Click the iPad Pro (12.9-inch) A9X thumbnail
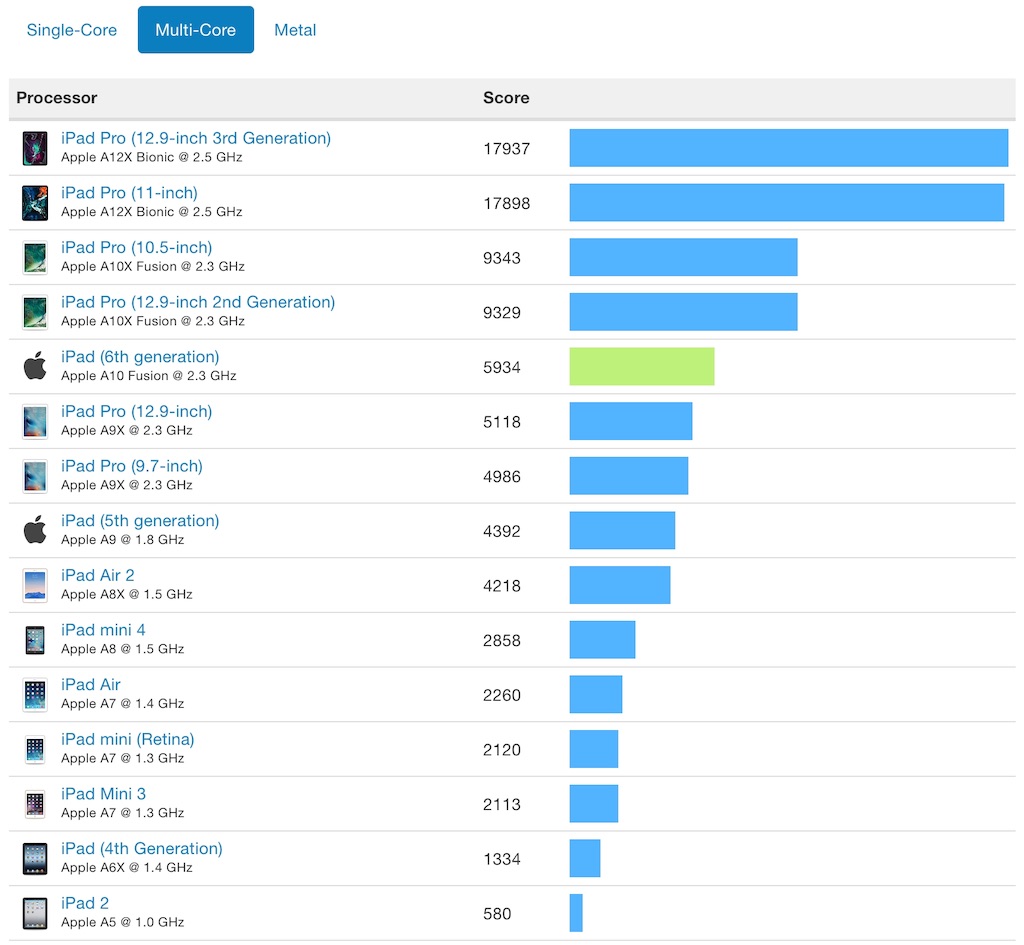The image size is (1024, 945). pos(35,421)
